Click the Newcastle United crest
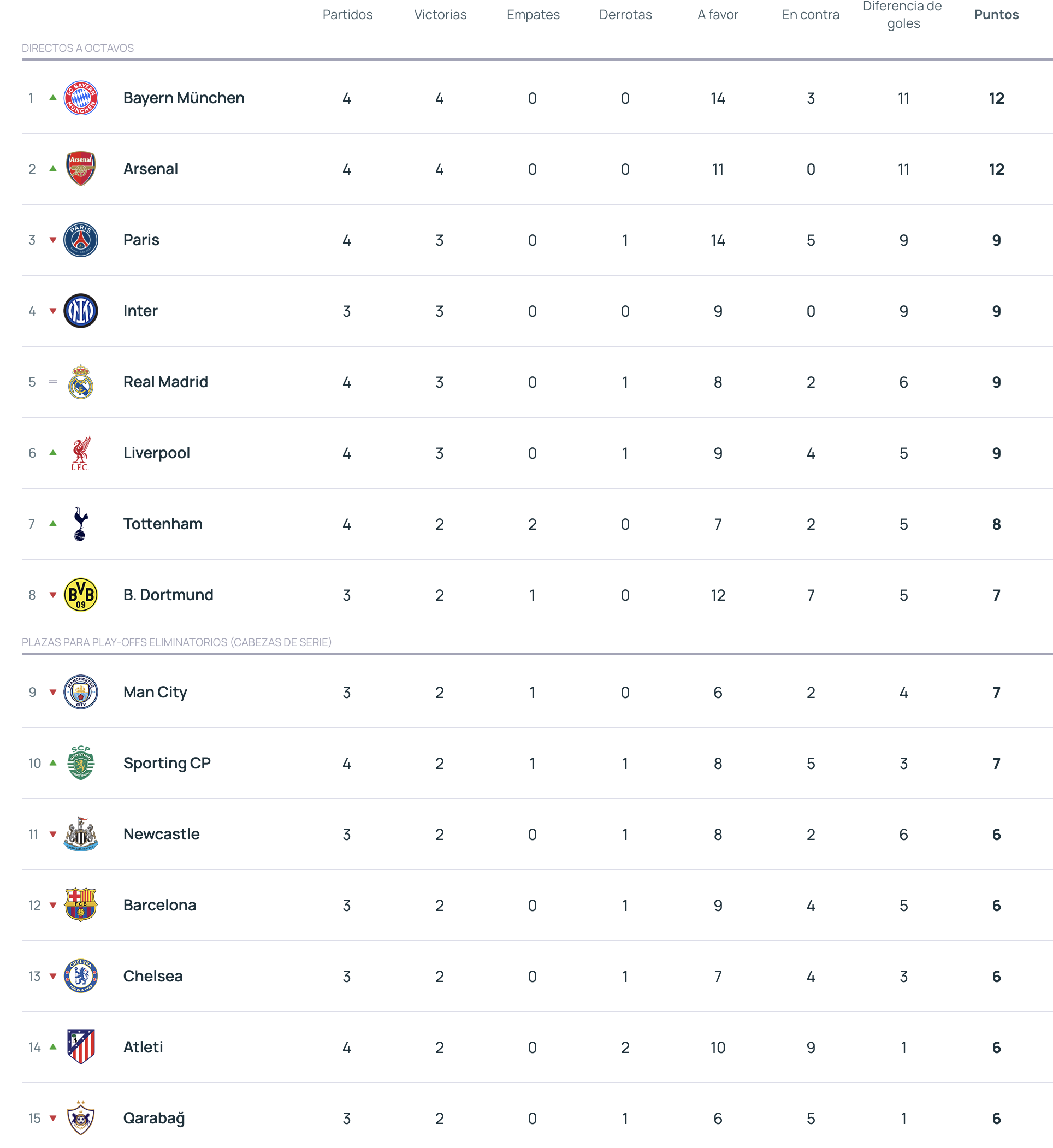 click(81, 834)
